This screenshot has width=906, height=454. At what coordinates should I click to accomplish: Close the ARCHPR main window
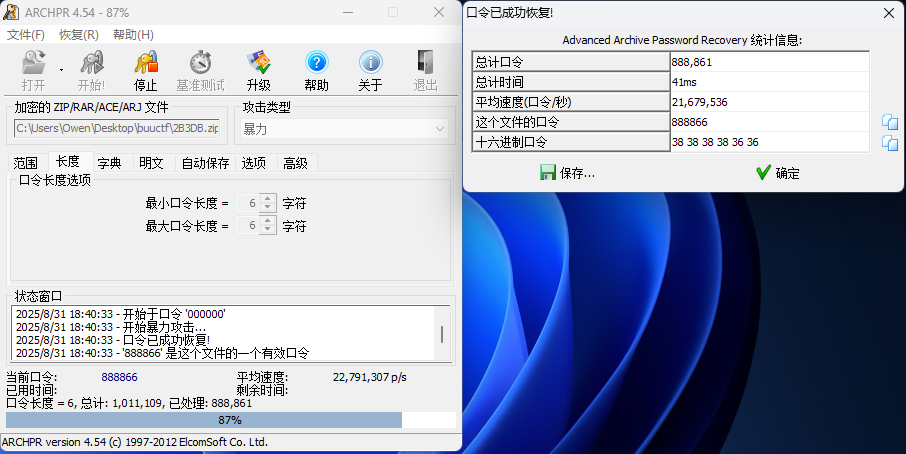tap(439, 12)
